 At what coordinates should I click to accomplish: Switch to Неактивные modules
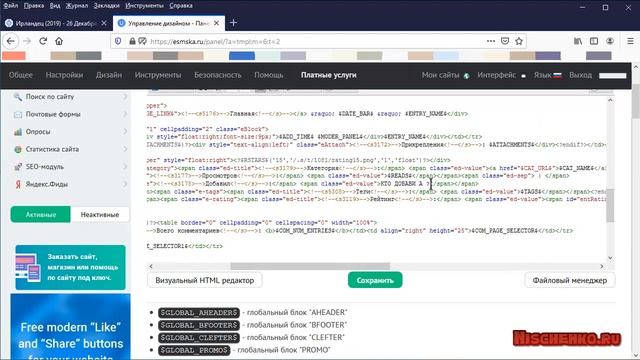[100, 214]
